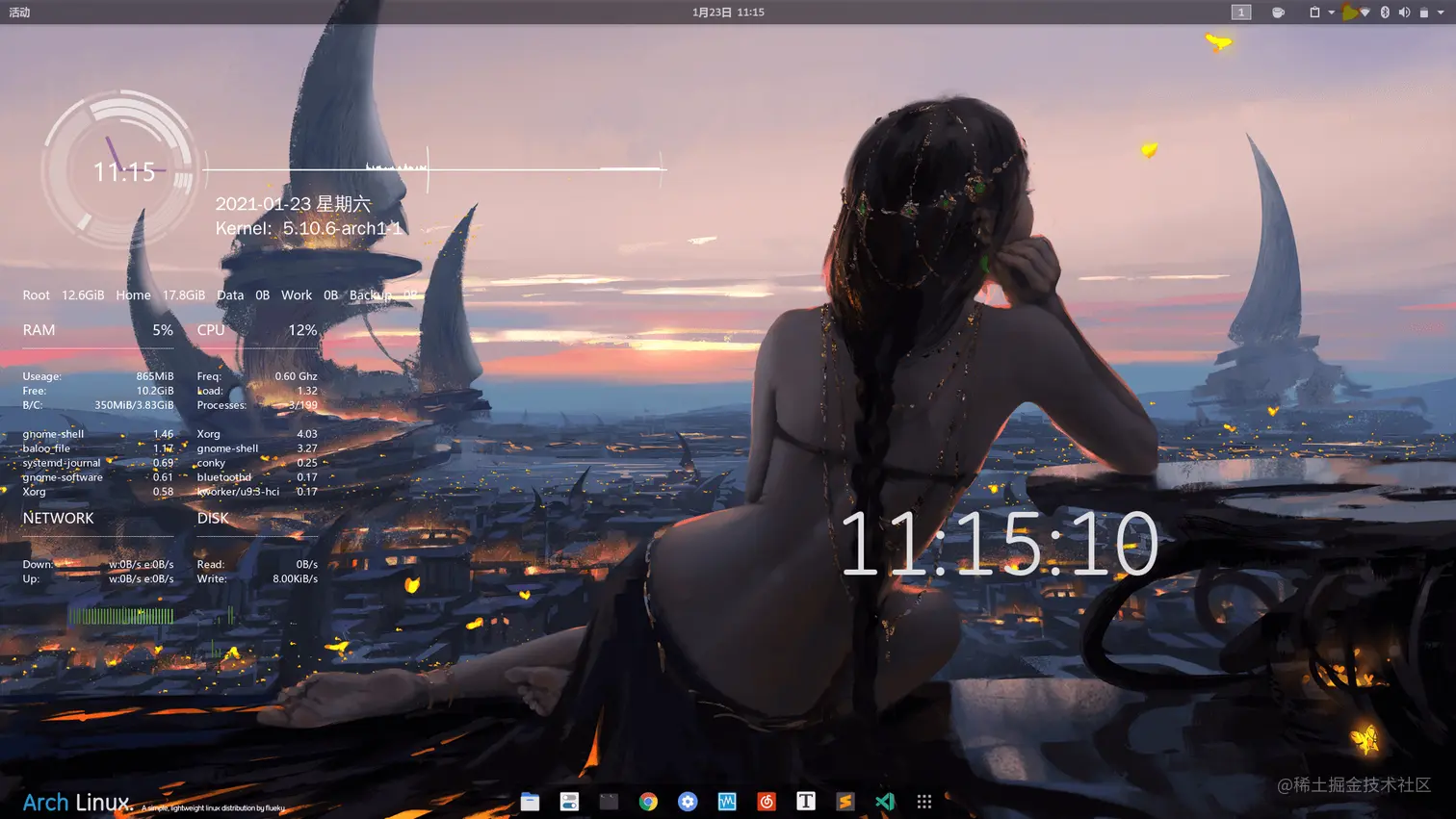The height and width of the screenshot is (819, 1456).
Task: Click the Arch Linux logo text
Action: (76, 803)
